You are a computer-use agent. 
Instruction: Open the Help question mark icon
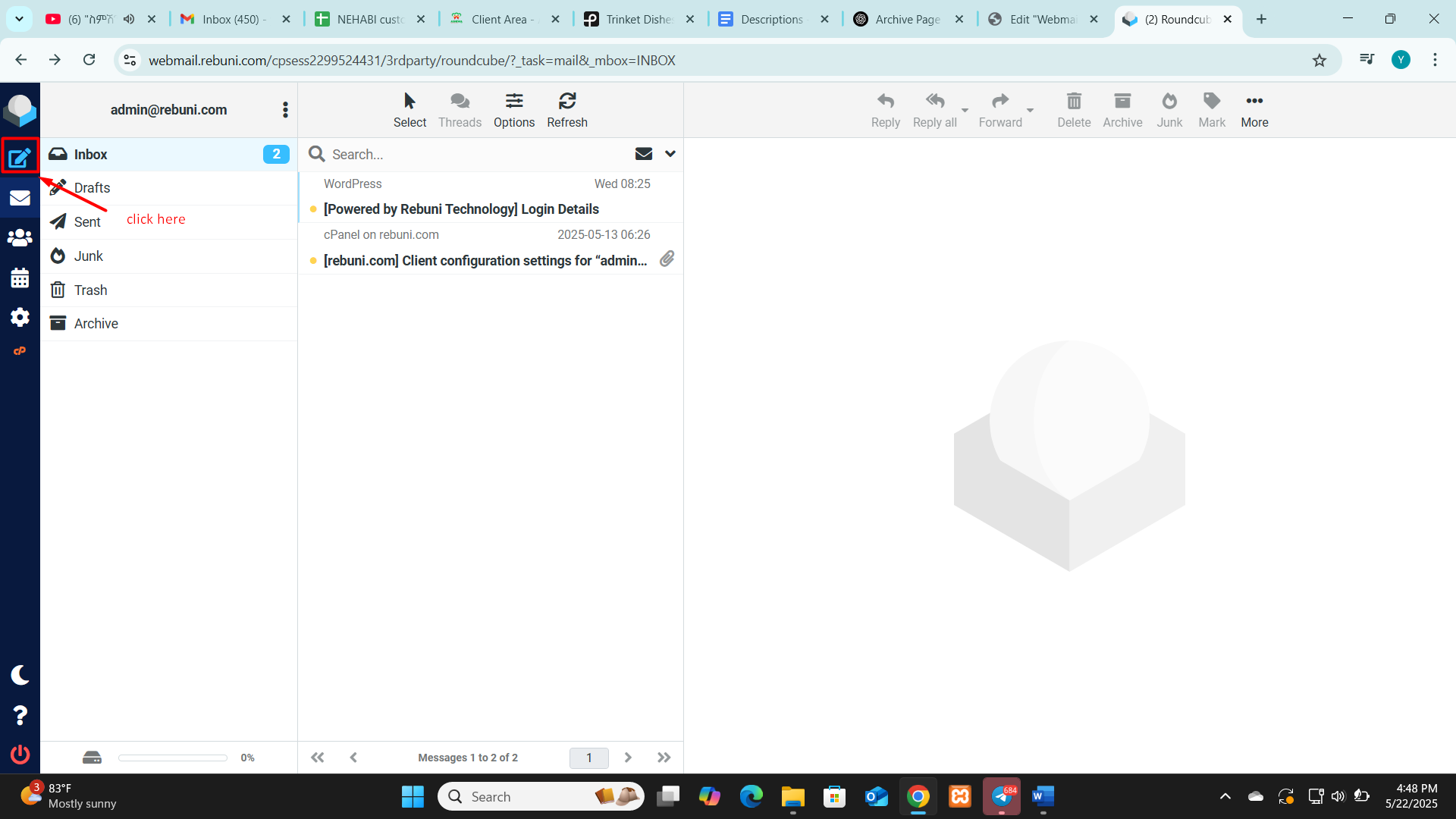(20, 714)
